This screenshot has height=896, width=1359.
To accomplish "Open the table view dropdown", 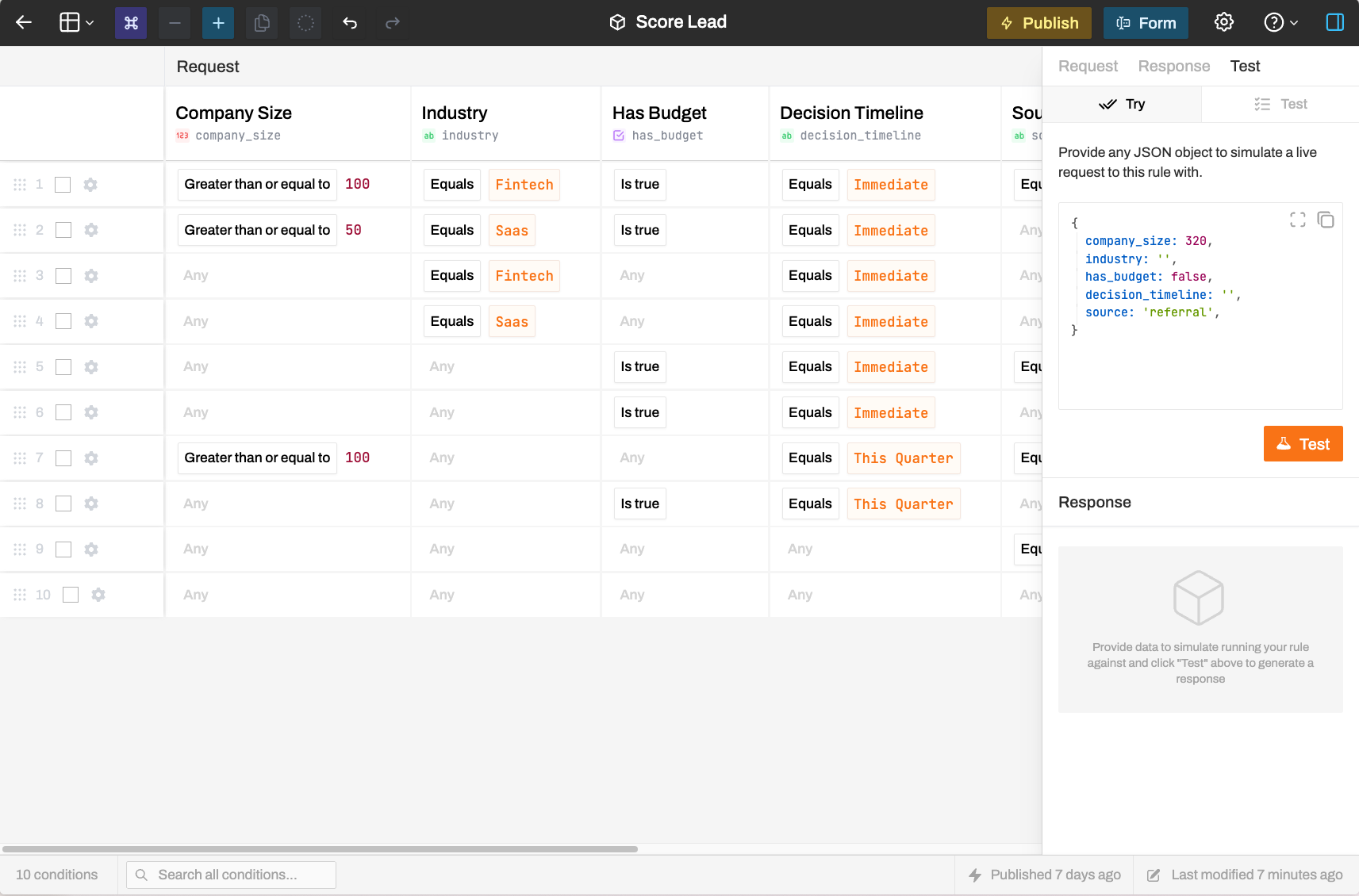I will click(x=77, y=22).
